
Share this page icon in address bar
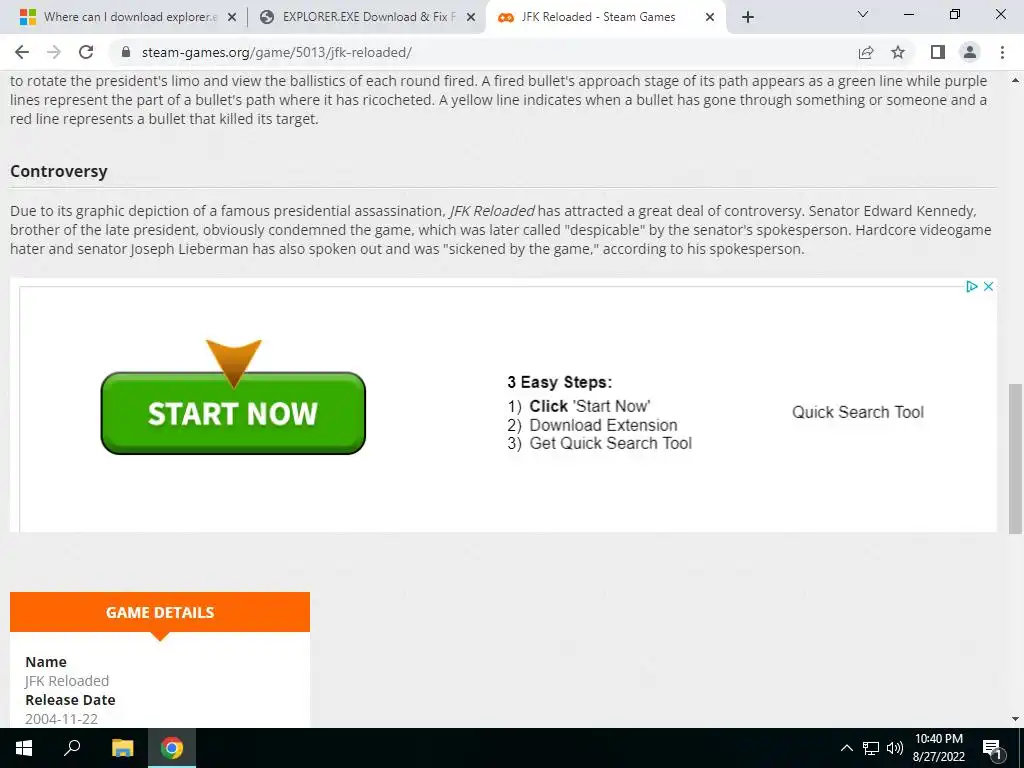coord(866,52)
